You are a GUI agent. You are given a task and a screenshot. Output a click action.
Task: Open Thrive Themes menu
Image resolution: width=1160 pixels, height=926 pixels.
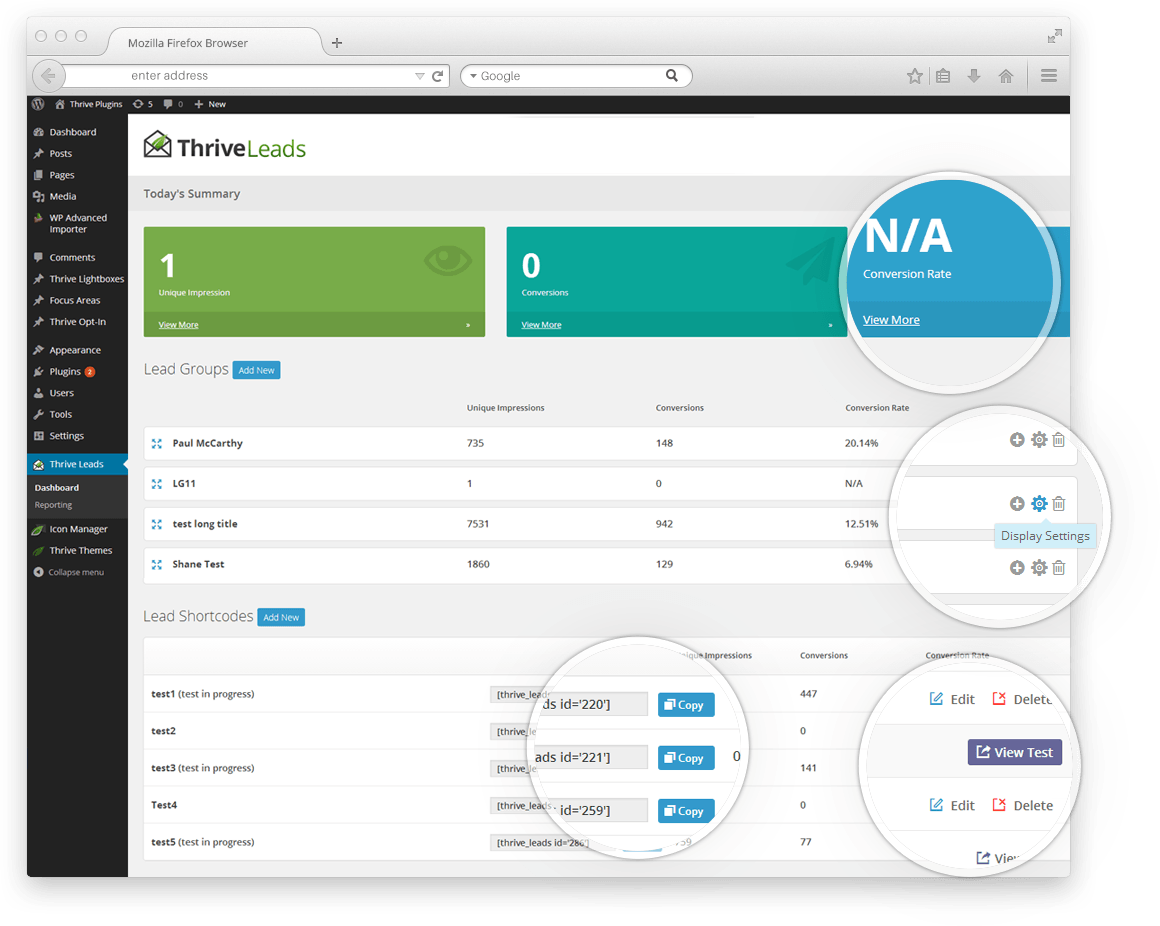81,551
